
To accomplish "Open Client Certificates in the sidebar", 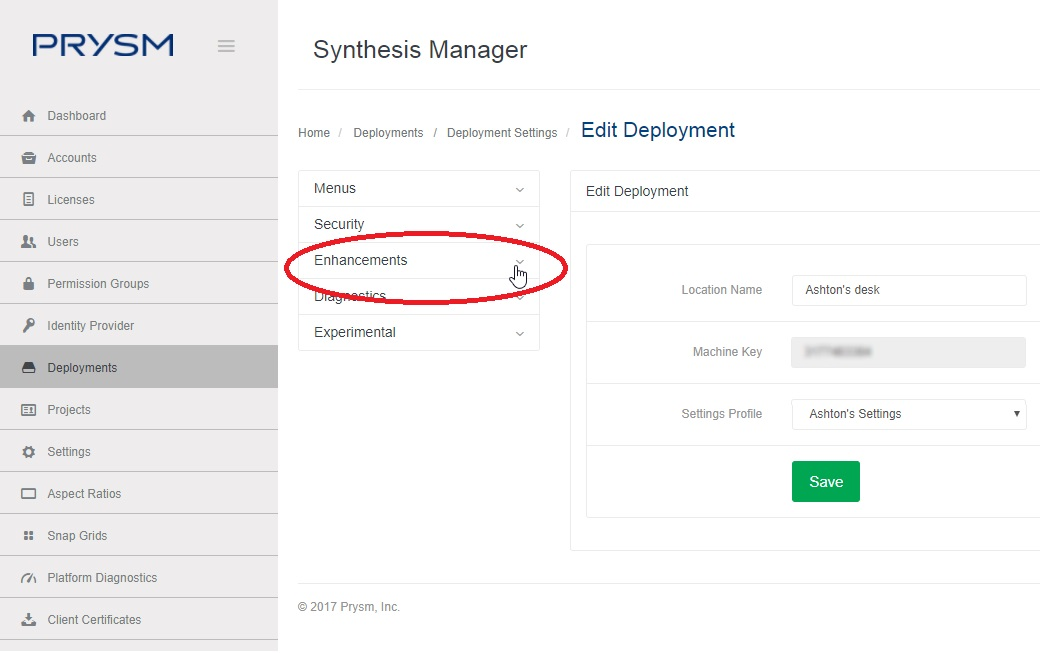I will point(139,619).
